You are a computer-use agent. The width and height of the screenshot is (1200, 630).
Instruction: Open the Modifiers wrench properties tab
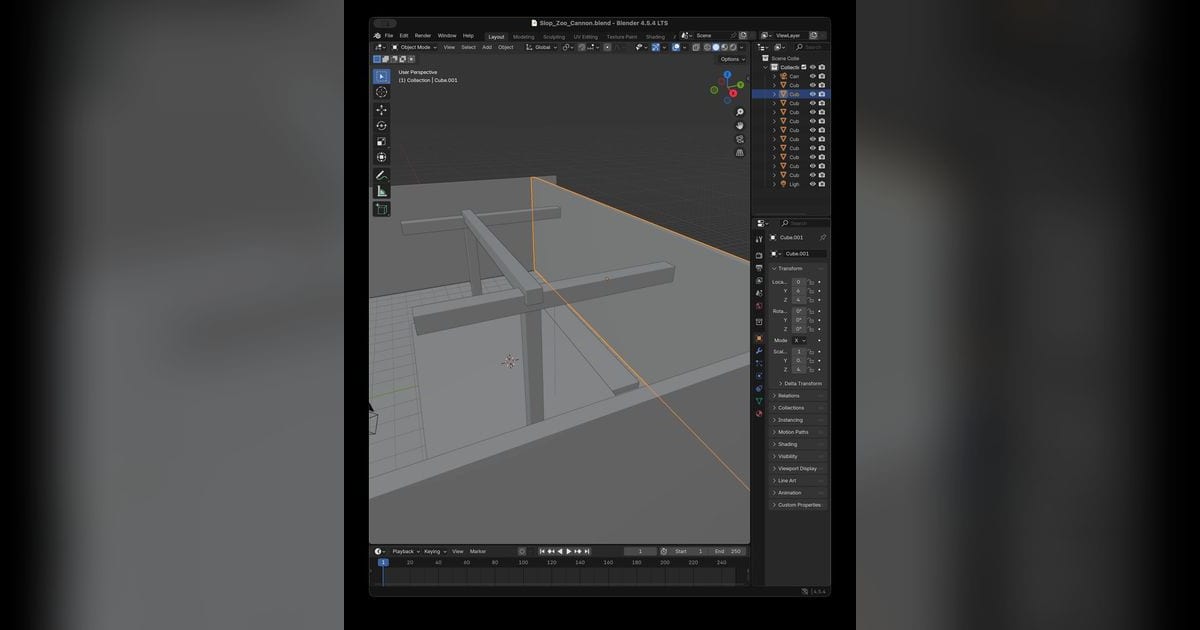(x=759, y=351)
